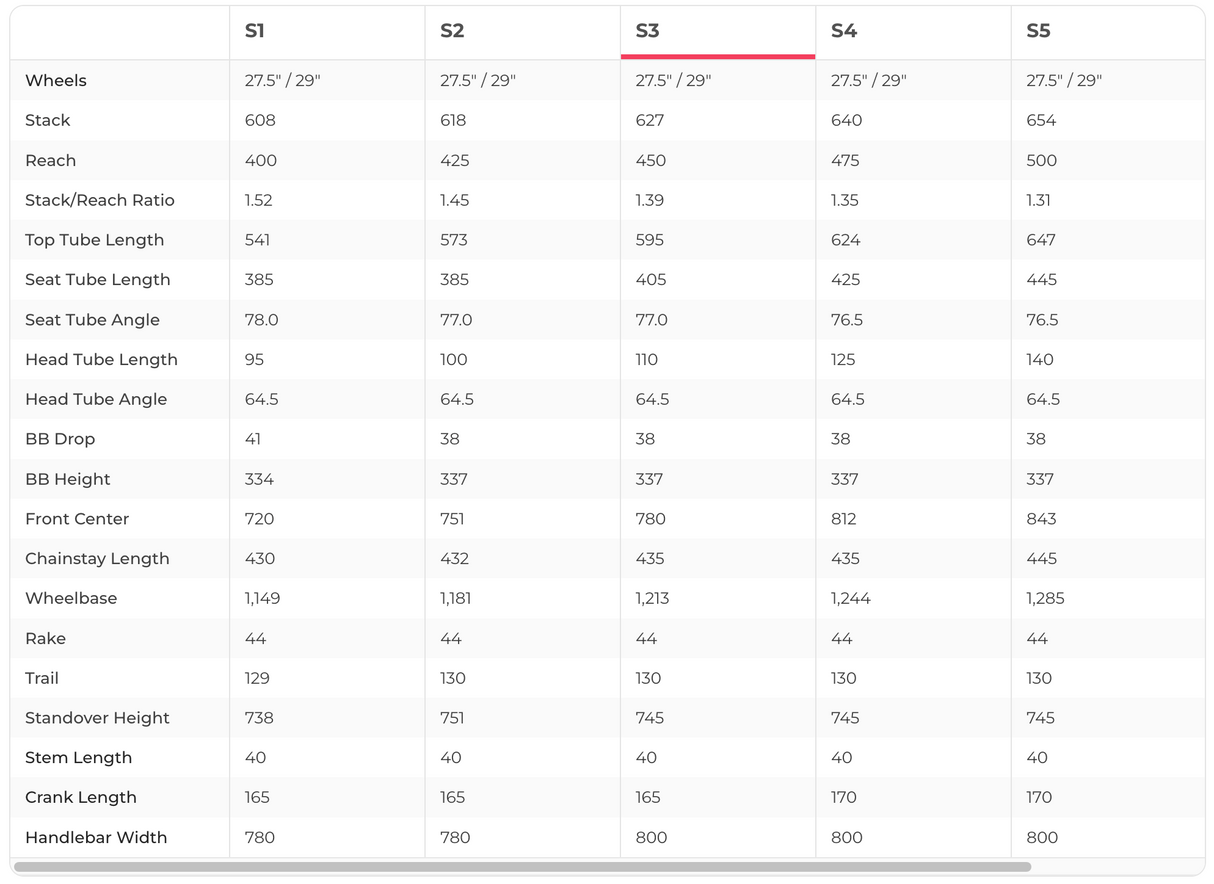Select the S1 size column header
The image size is (1214, 884).
click(x=255, y=31)
